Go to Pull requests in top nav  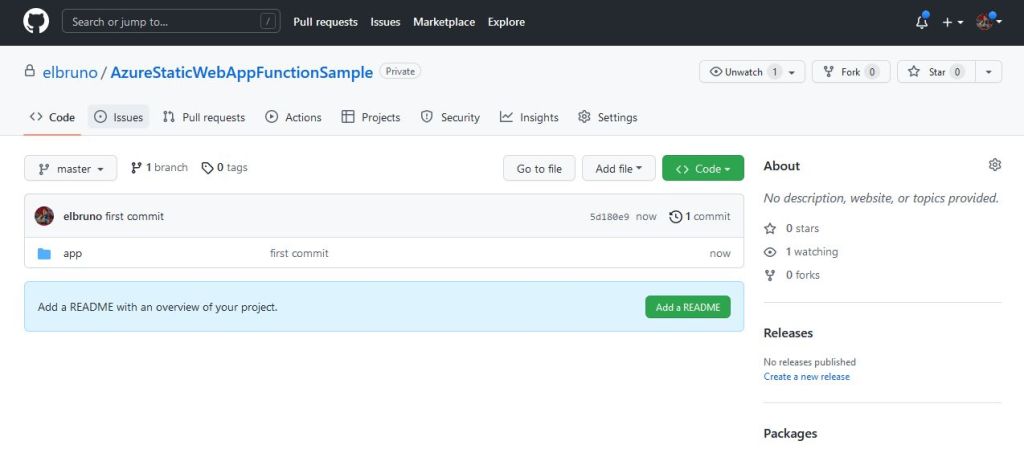(x=325, y=22)
